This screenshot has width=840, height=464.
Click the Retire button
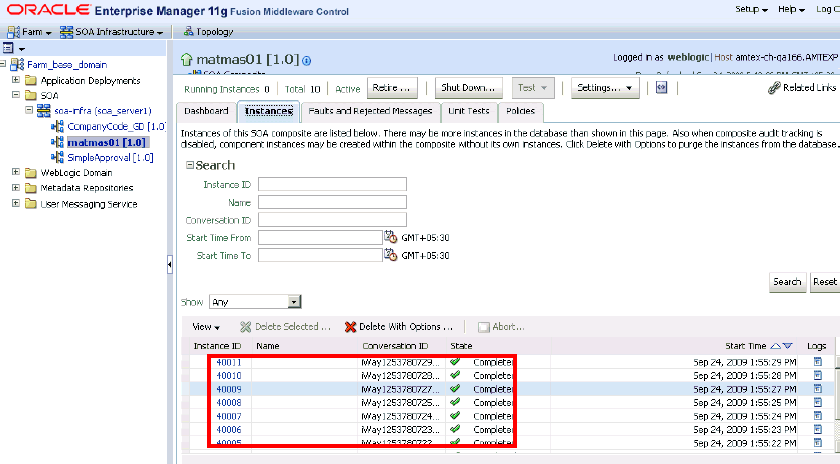click(x=392, y=88)
